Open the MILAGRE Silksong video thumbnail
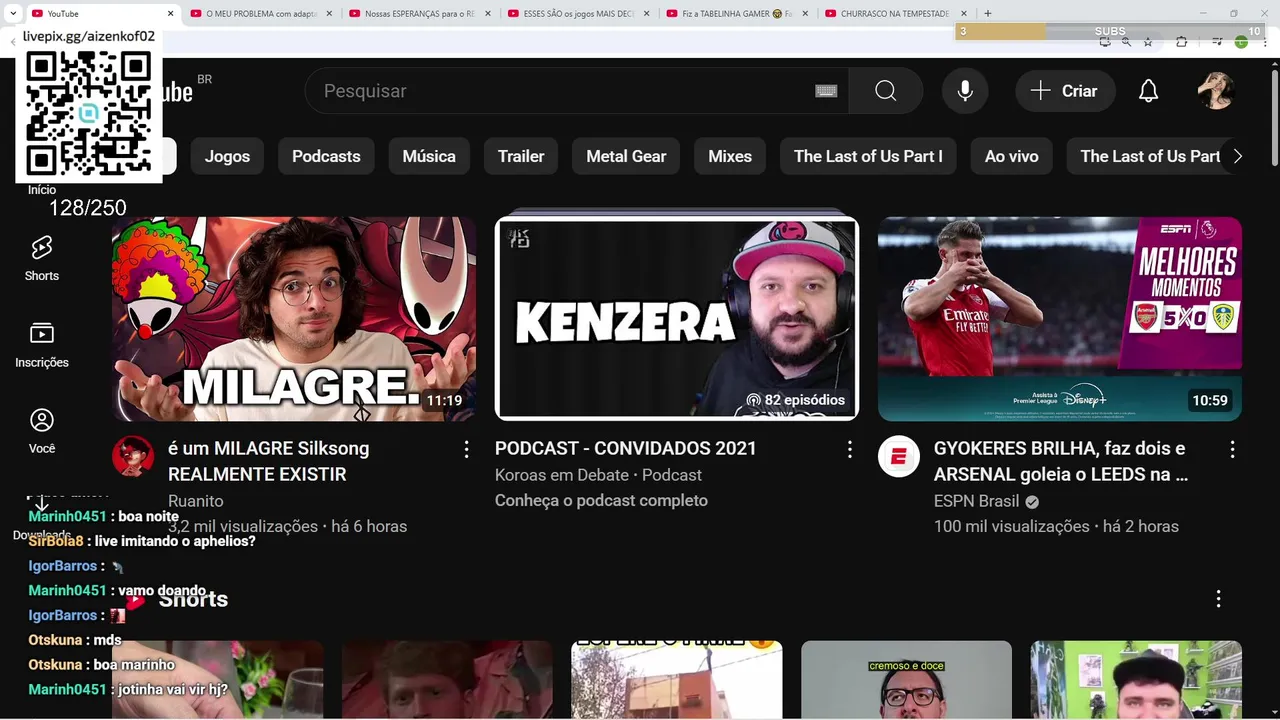The image size is (1280, 720). click(x=294, y=318)
